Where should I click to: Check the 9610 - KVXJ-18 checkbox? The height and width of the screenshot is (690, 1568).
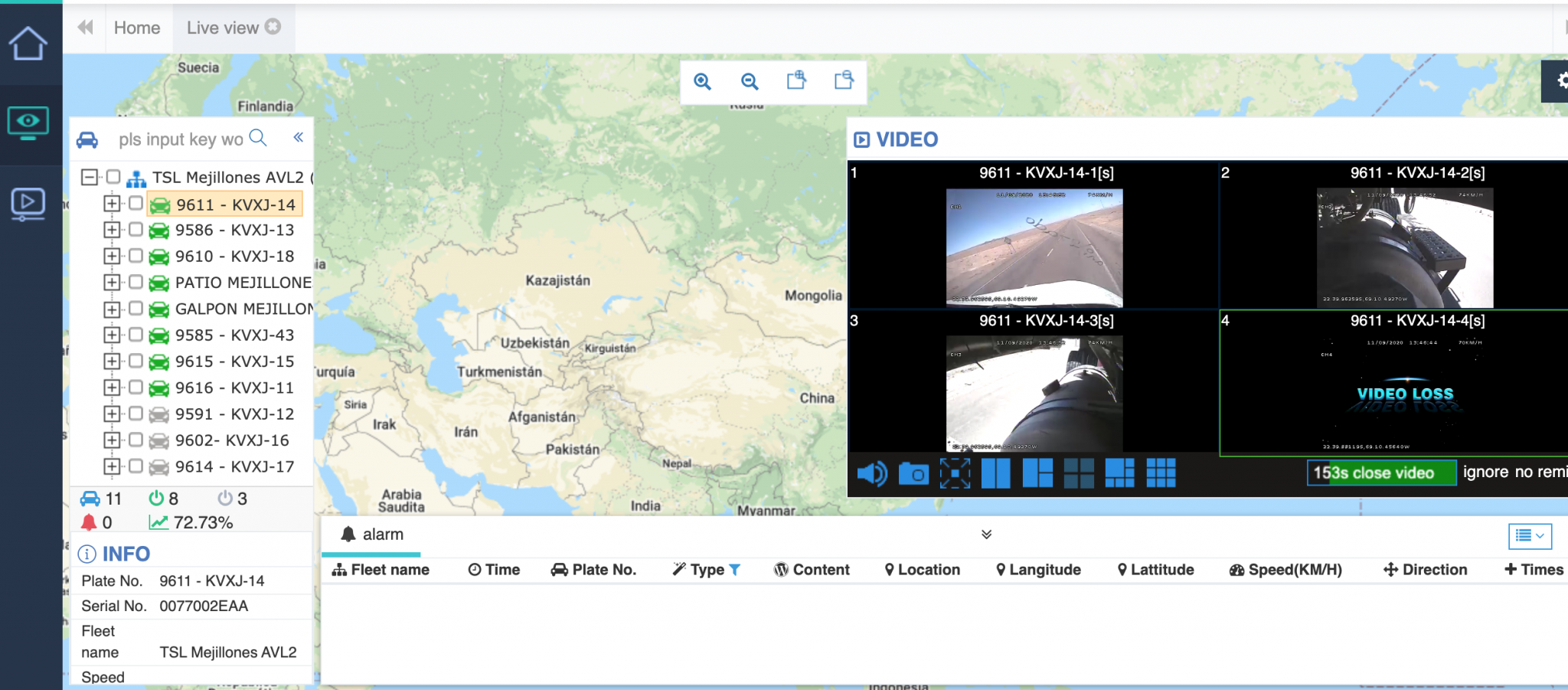click(x=136, y=255)
